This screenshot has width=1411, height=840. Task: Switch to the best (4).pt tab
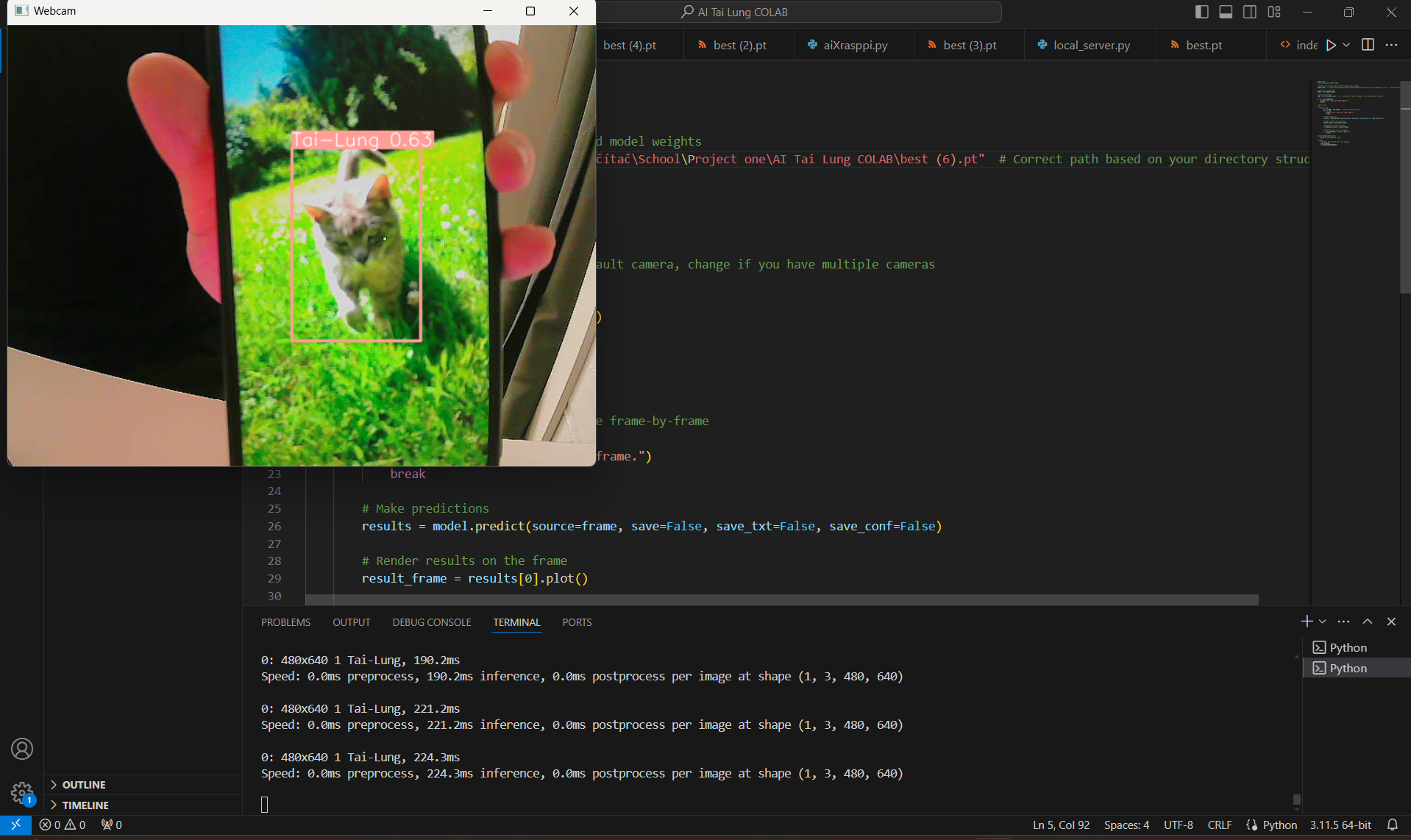(x=630, y=45)
